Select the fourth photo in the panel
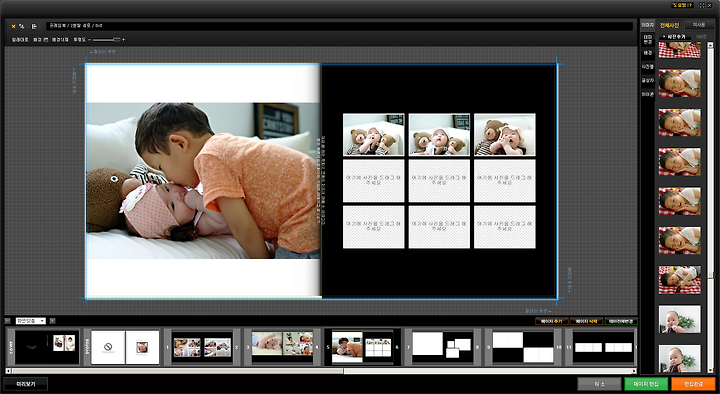Viewport: 720px width, 394px height. click(680, 162)
